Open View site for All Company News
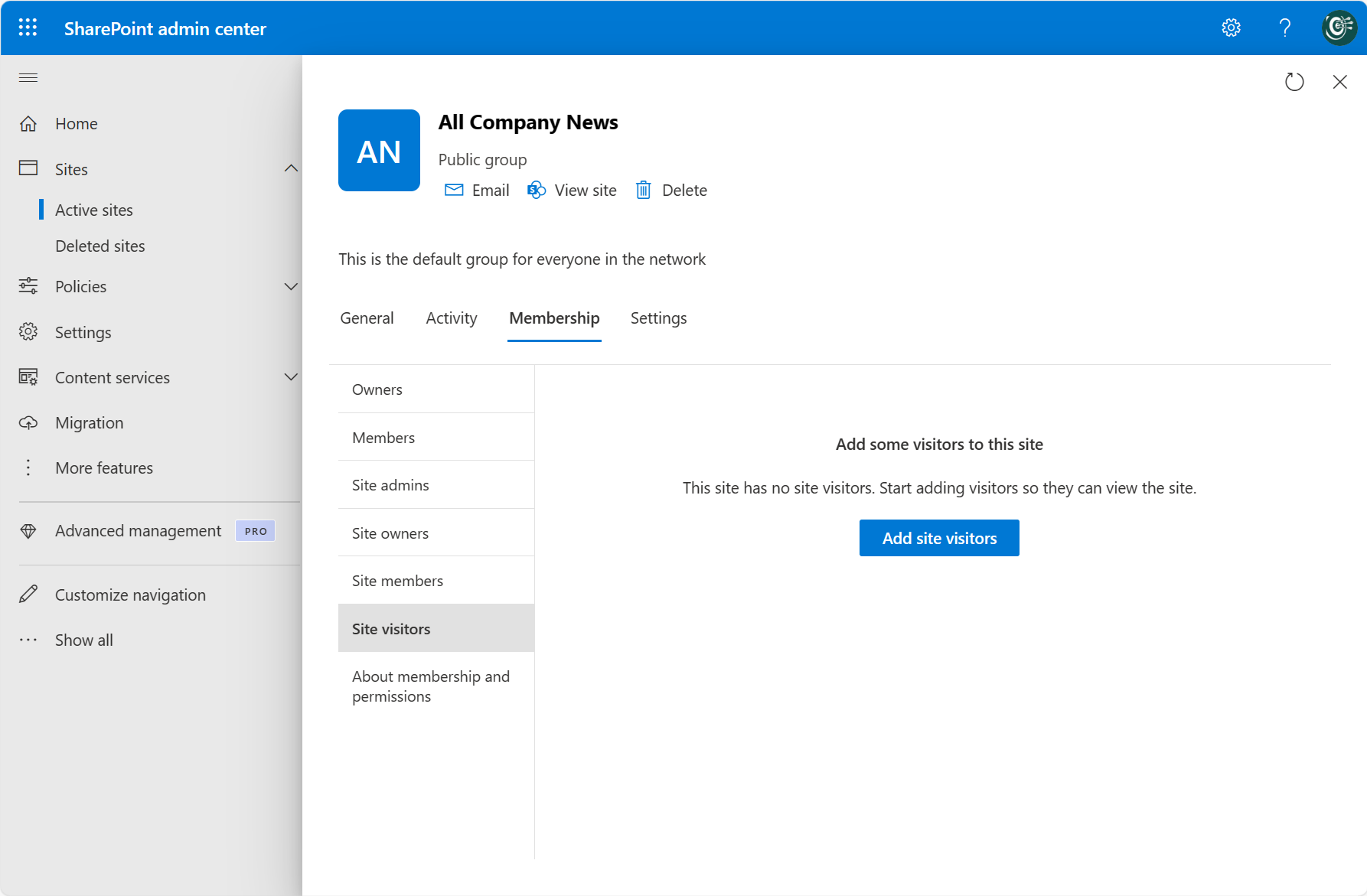 [x=572, y=190]
